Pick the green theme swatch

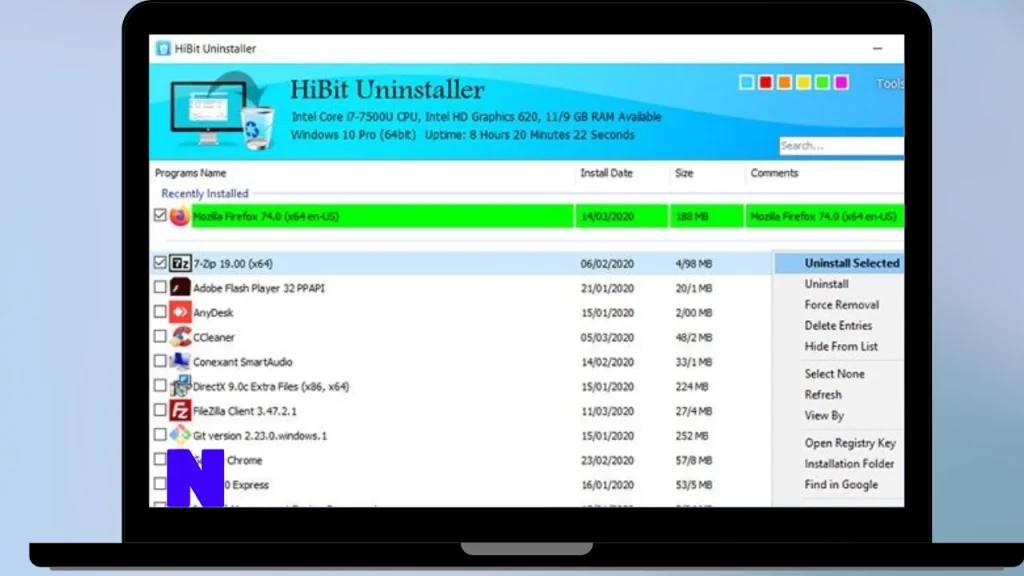[822, 82]
